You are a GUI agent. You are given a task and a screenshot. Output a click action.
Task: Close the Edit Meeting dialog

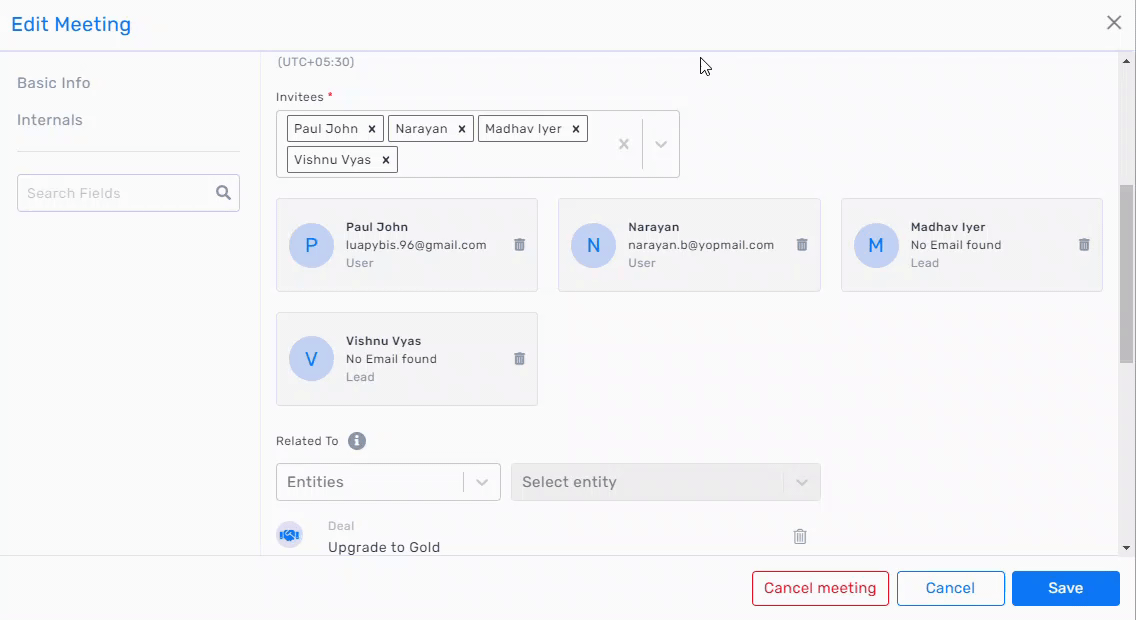[1114, 22]
